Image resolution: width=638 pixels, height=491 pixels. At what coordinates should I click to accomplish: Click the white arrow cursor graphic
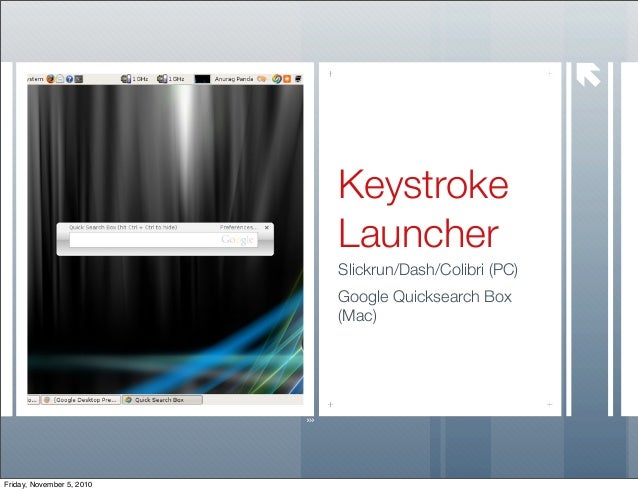[x=588, y=75]
